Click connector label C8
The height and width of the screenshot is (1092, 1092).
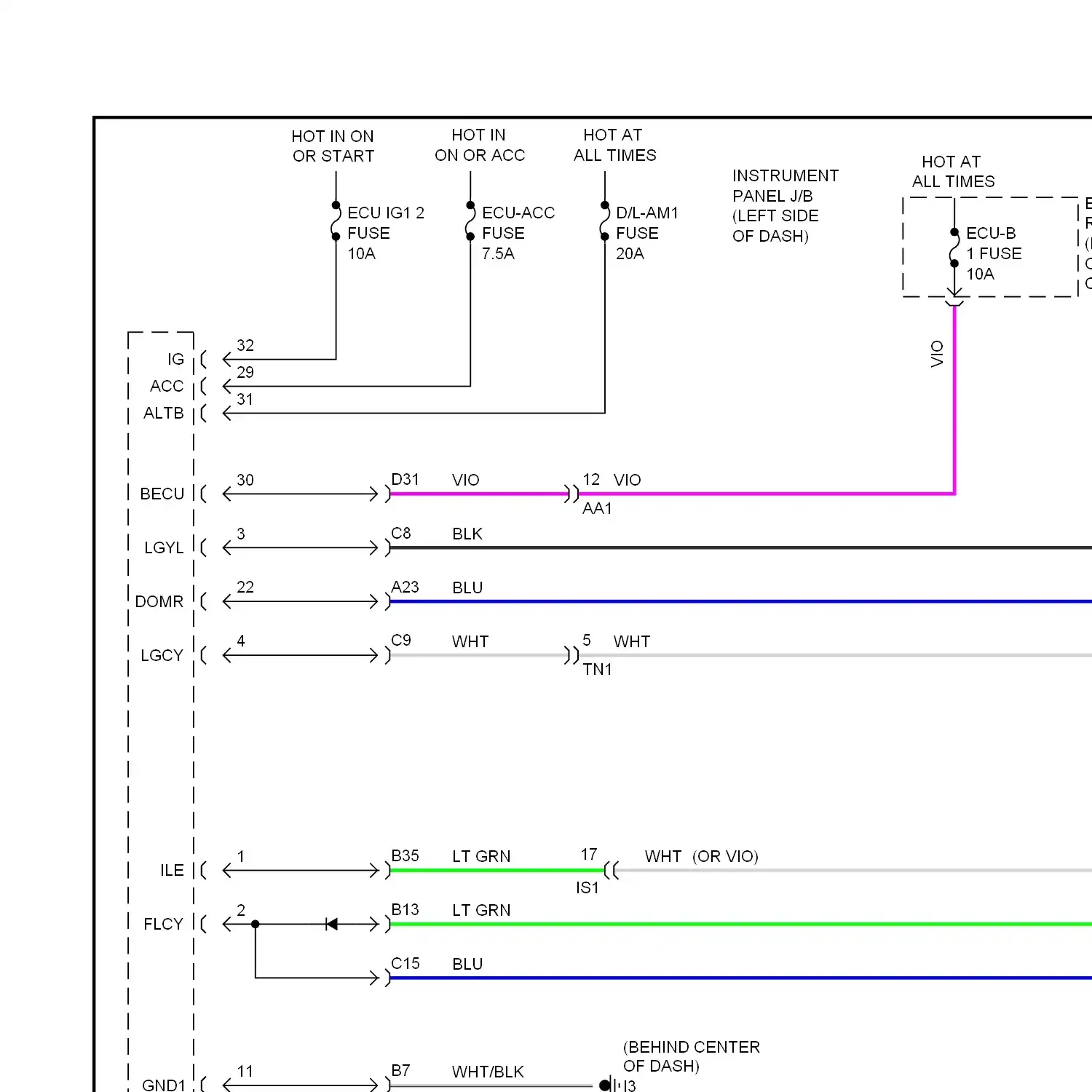click(x=401, y=533)
